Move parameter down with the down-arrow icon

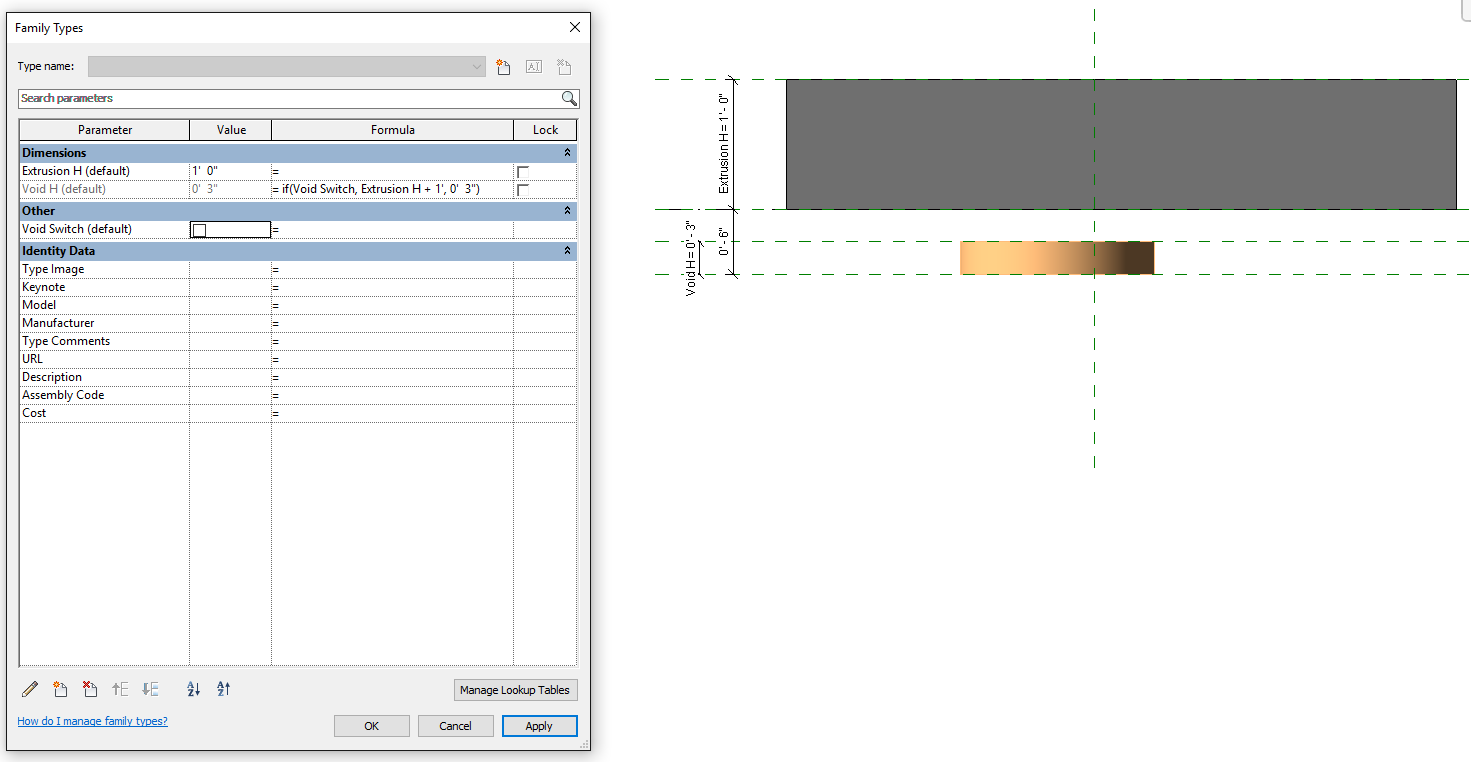150,689
